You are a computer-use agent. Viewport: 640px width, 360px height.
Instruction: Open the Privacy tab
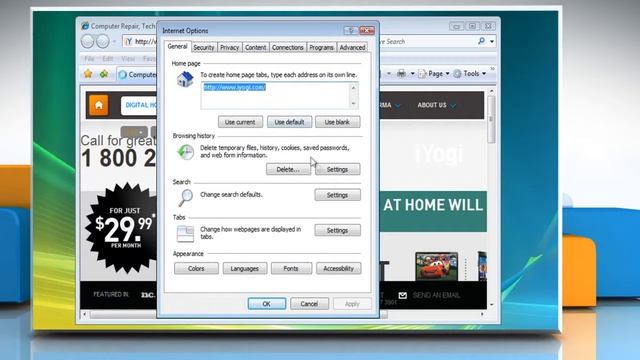pos(229,47)
